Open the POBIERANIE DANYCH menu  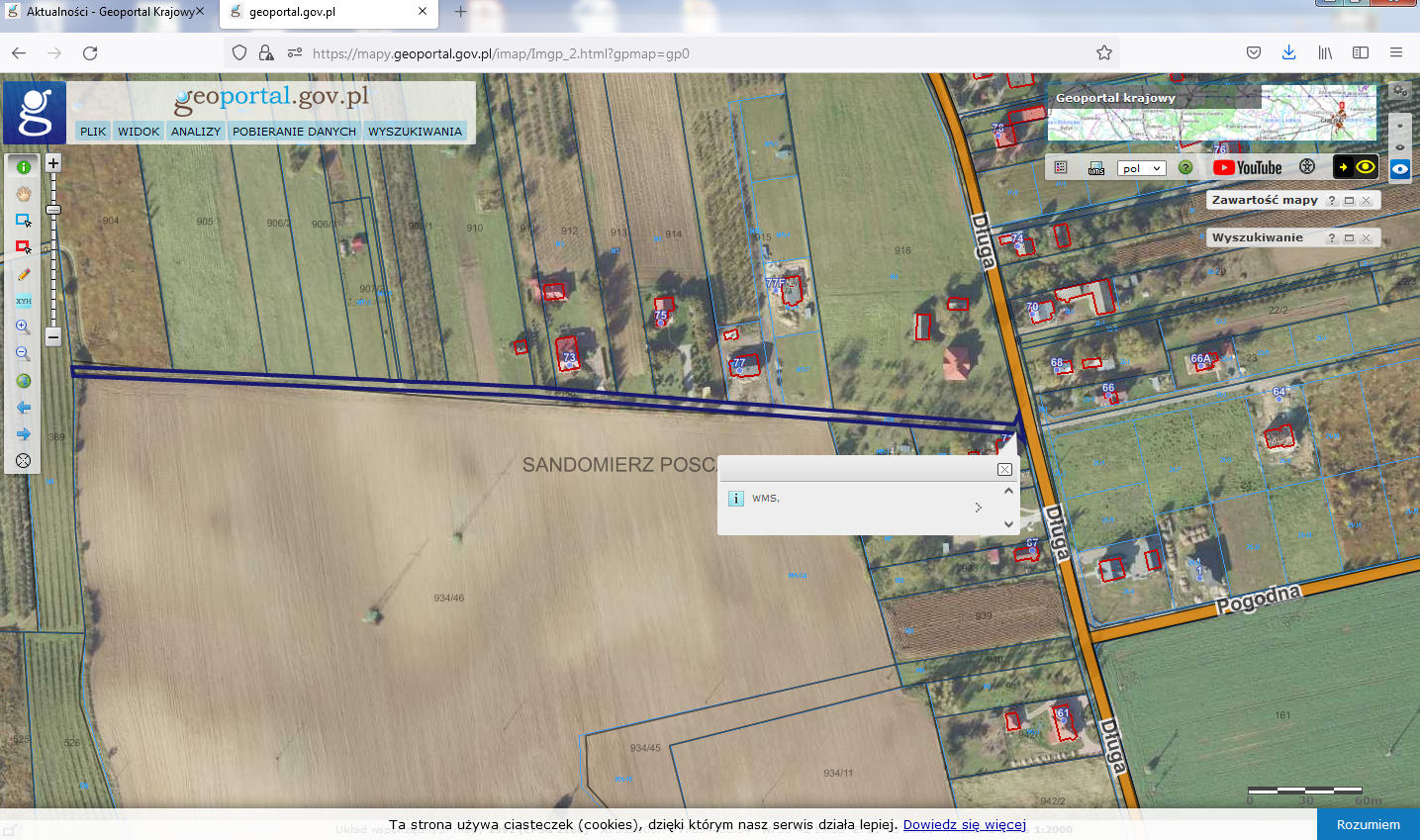coord(294,132)
